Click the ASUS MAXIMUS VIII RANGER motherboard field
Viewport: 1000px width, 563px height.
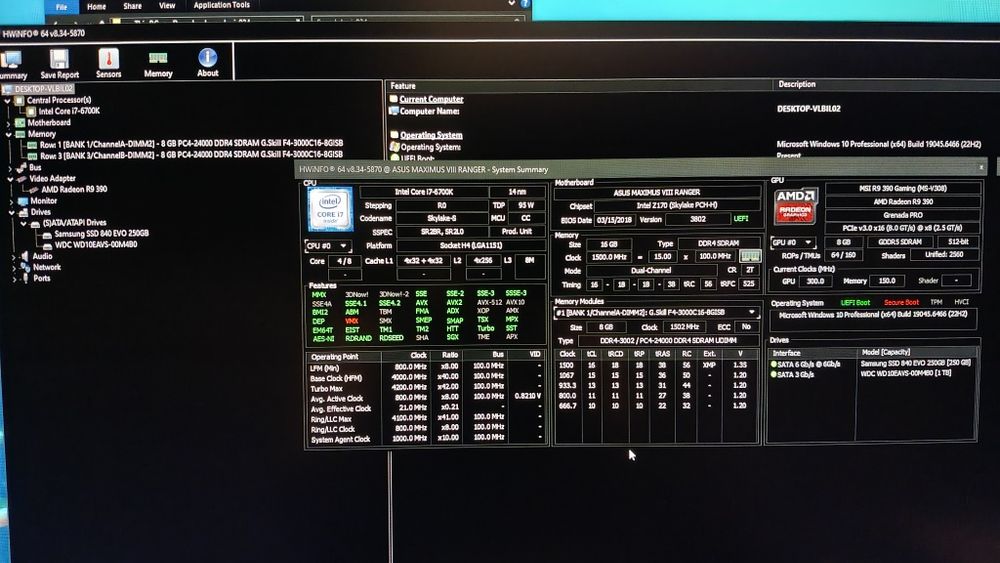[x=657, y=193]
